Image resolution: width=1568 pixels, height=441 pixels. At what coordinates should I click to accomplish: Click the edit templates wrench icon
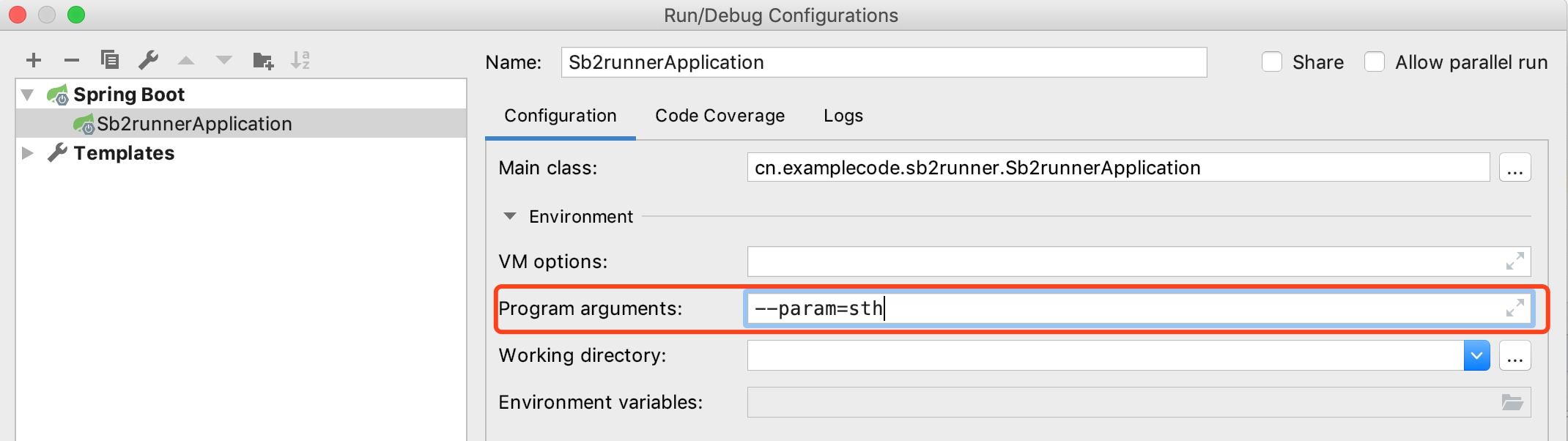149,59
